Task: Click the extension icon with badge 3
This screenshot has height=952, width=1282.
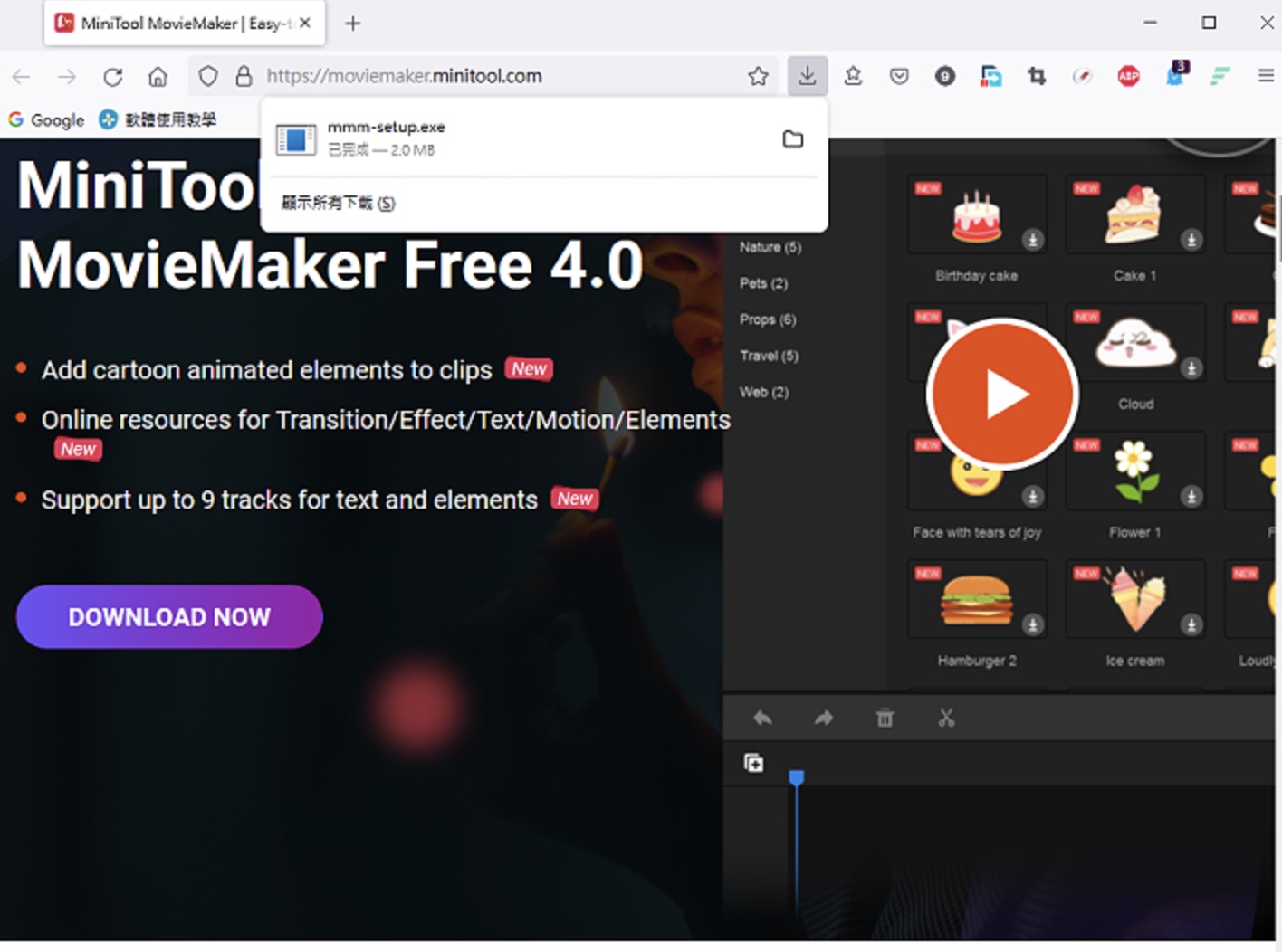Action: (x=1175, y=74)
